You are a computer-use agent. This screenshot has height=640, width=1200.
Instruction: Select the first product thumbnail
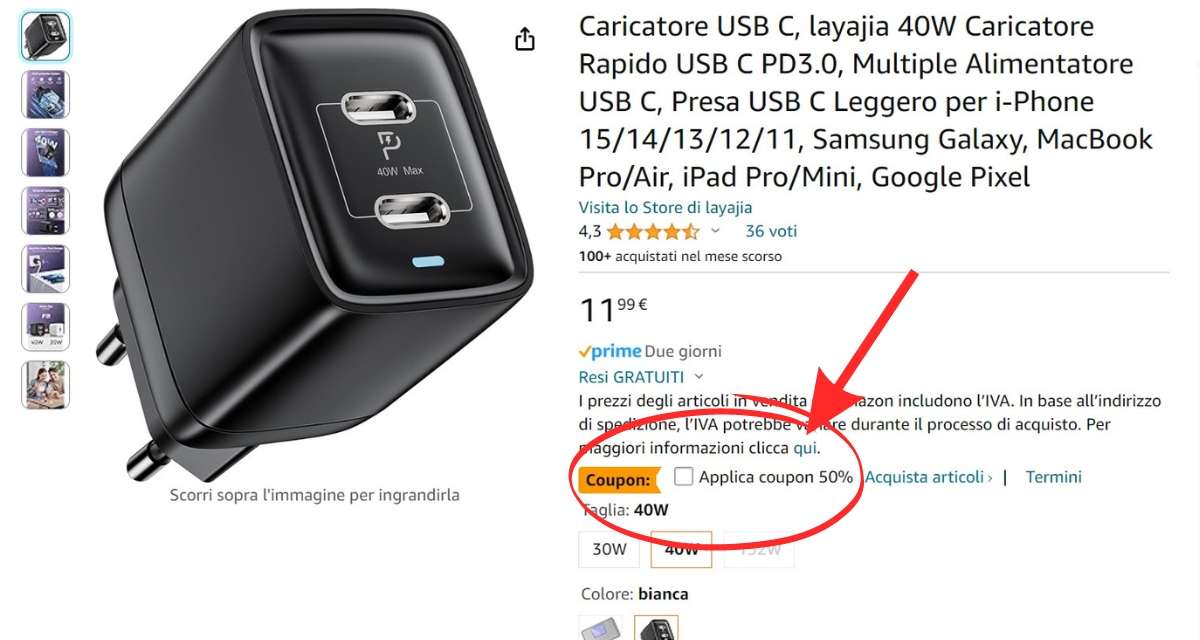pyautogui.click(x=46, y=37)
